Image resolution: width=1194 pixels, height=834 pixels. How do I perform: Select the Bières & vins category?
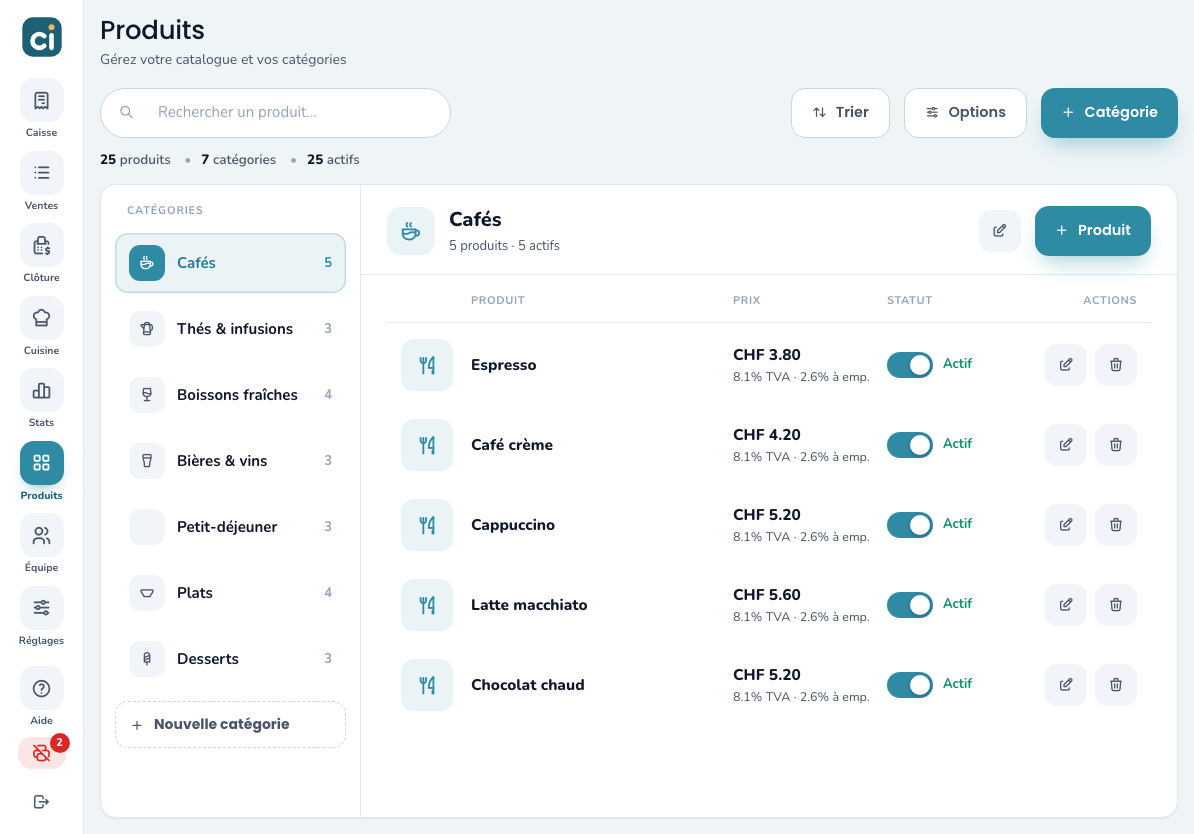pyautogui.click(x=231, y=461)
